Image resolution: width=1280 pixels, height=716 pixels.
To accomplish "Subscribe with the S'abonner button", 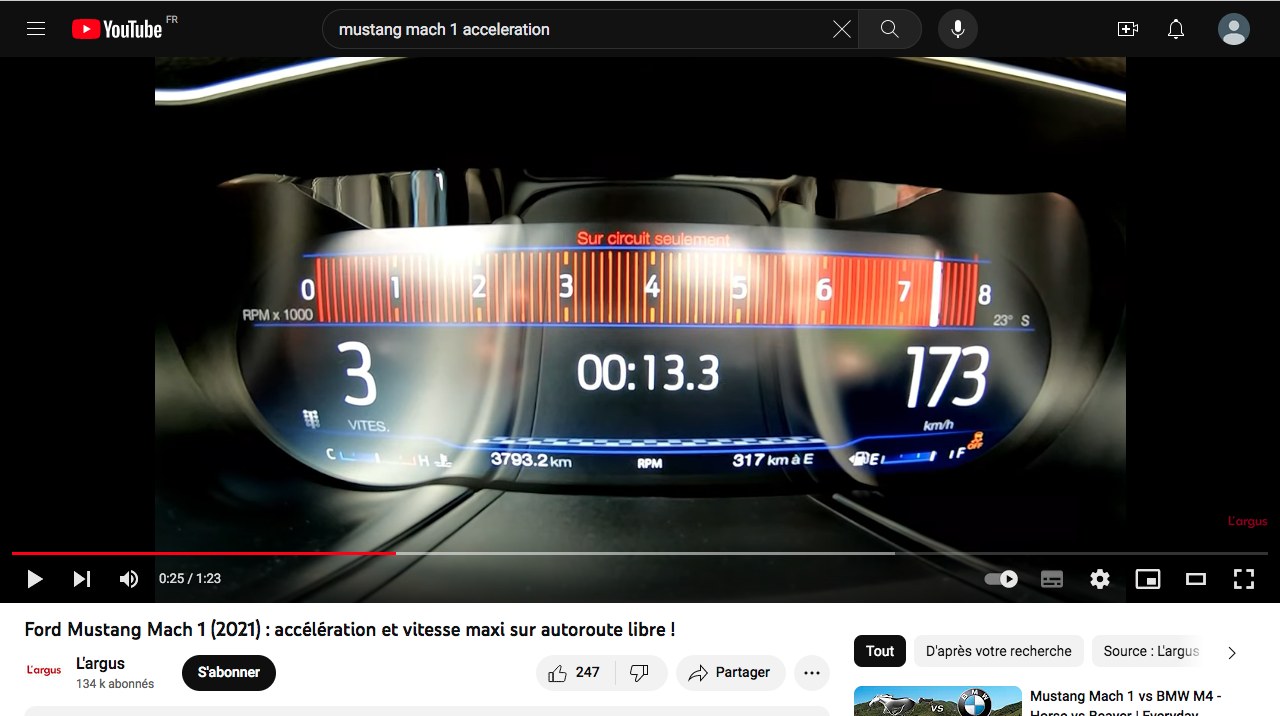I will [x=229, y=672].
